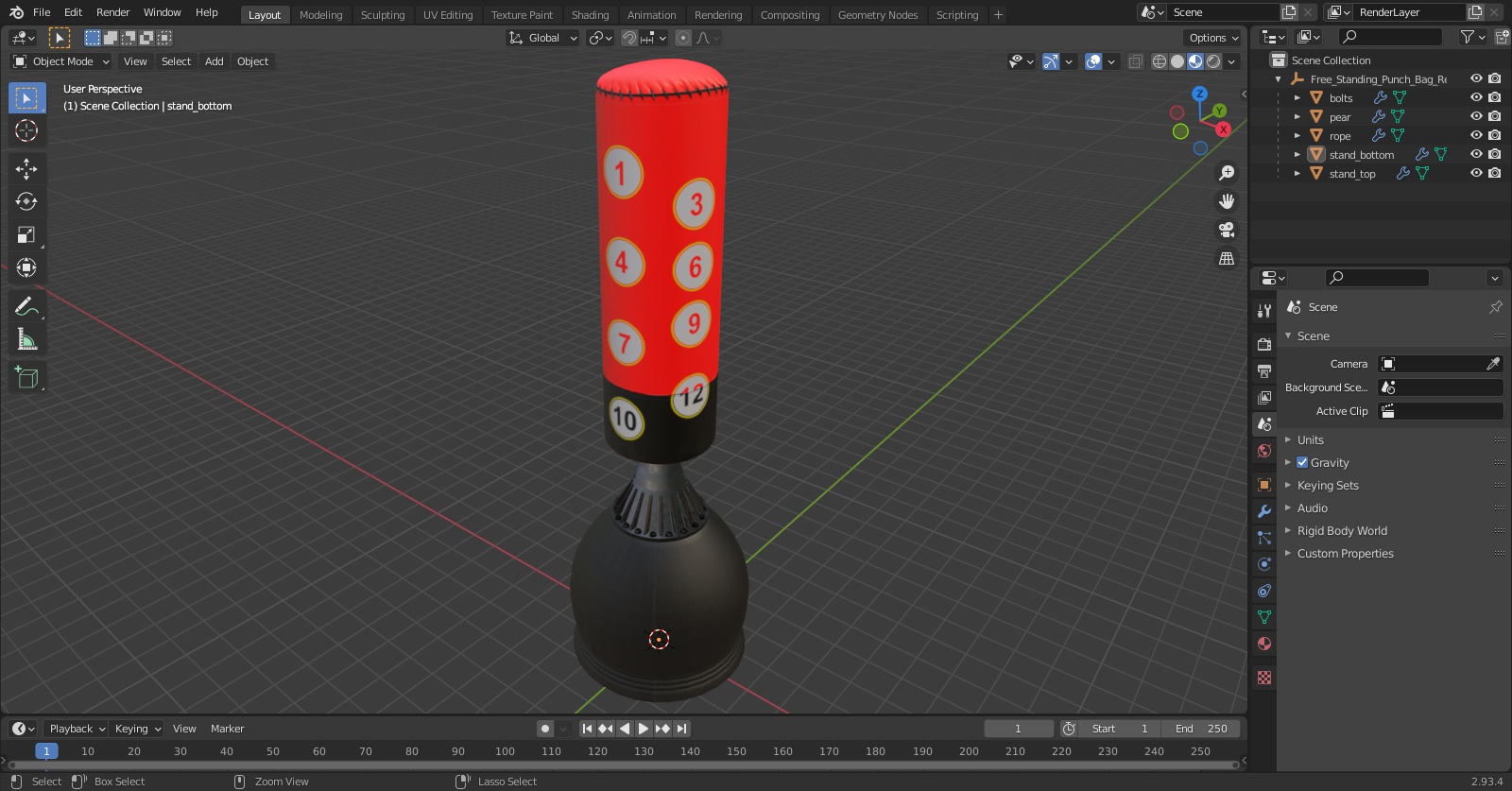Switch to the Shading workspace tab
Screen dimensions: 1512x791
pos(590,15)
